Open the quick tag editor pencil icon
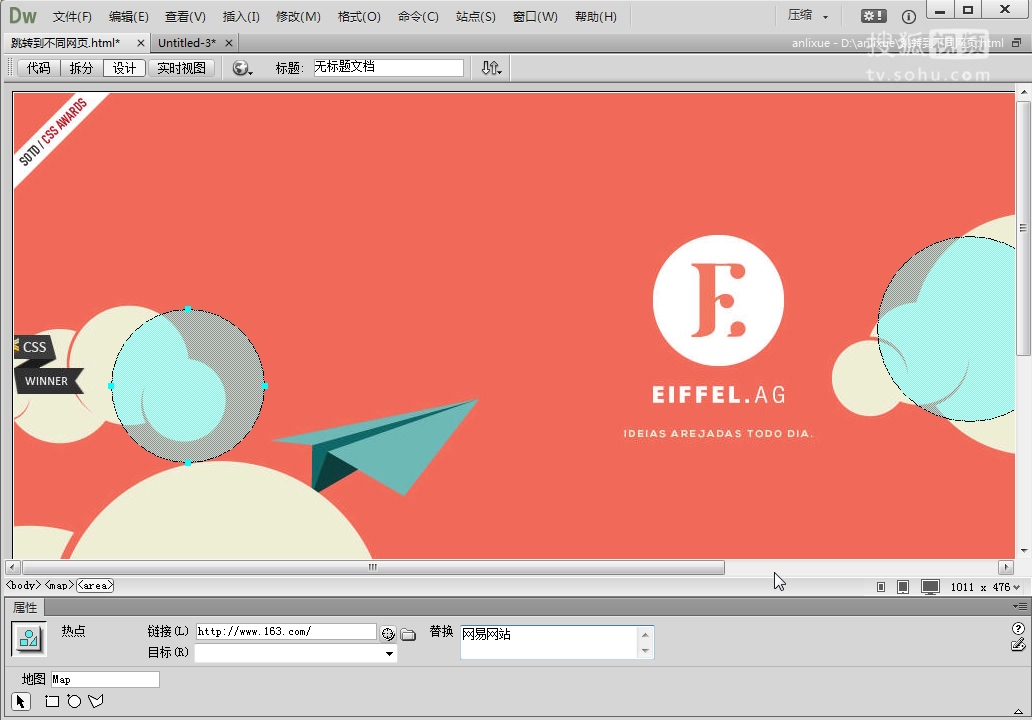Screen dimensions: 1032x720 point(1018,645)
